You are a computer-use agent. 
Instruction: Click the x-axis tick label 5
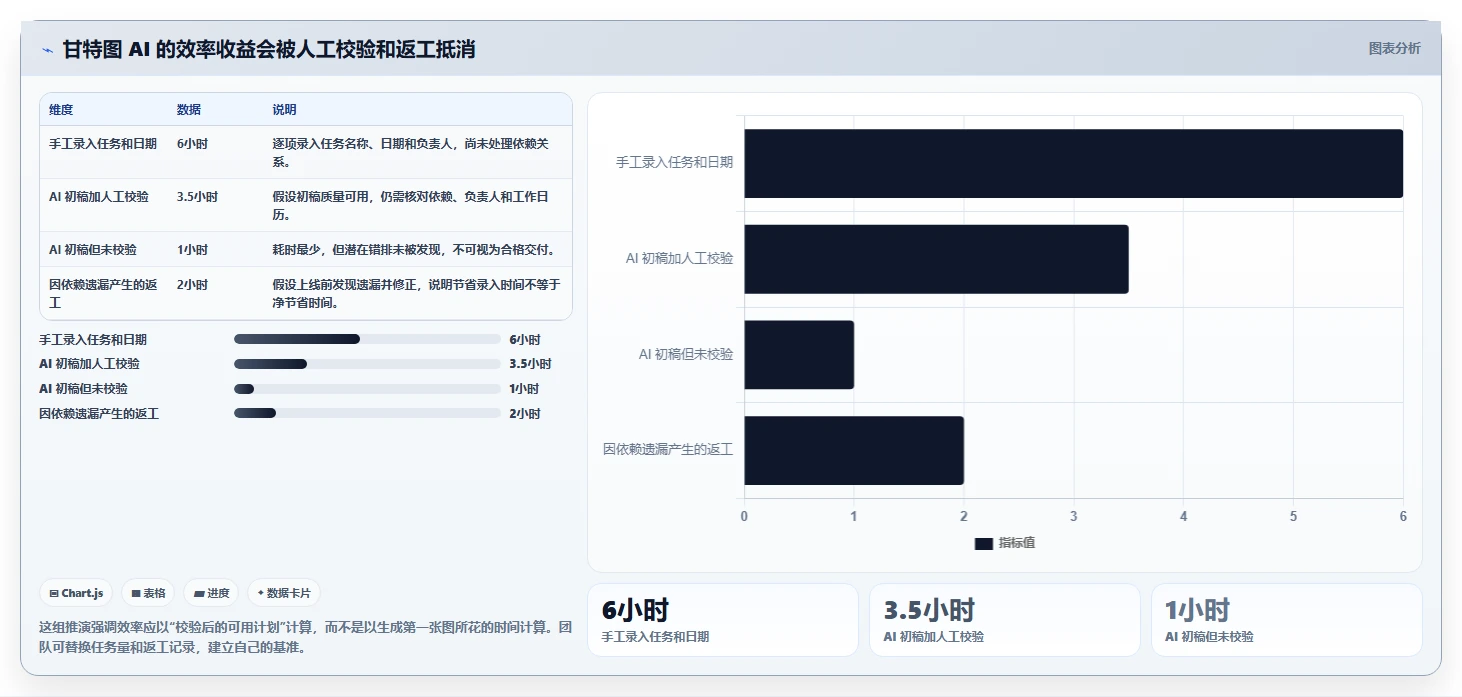tap(1293, 516)
